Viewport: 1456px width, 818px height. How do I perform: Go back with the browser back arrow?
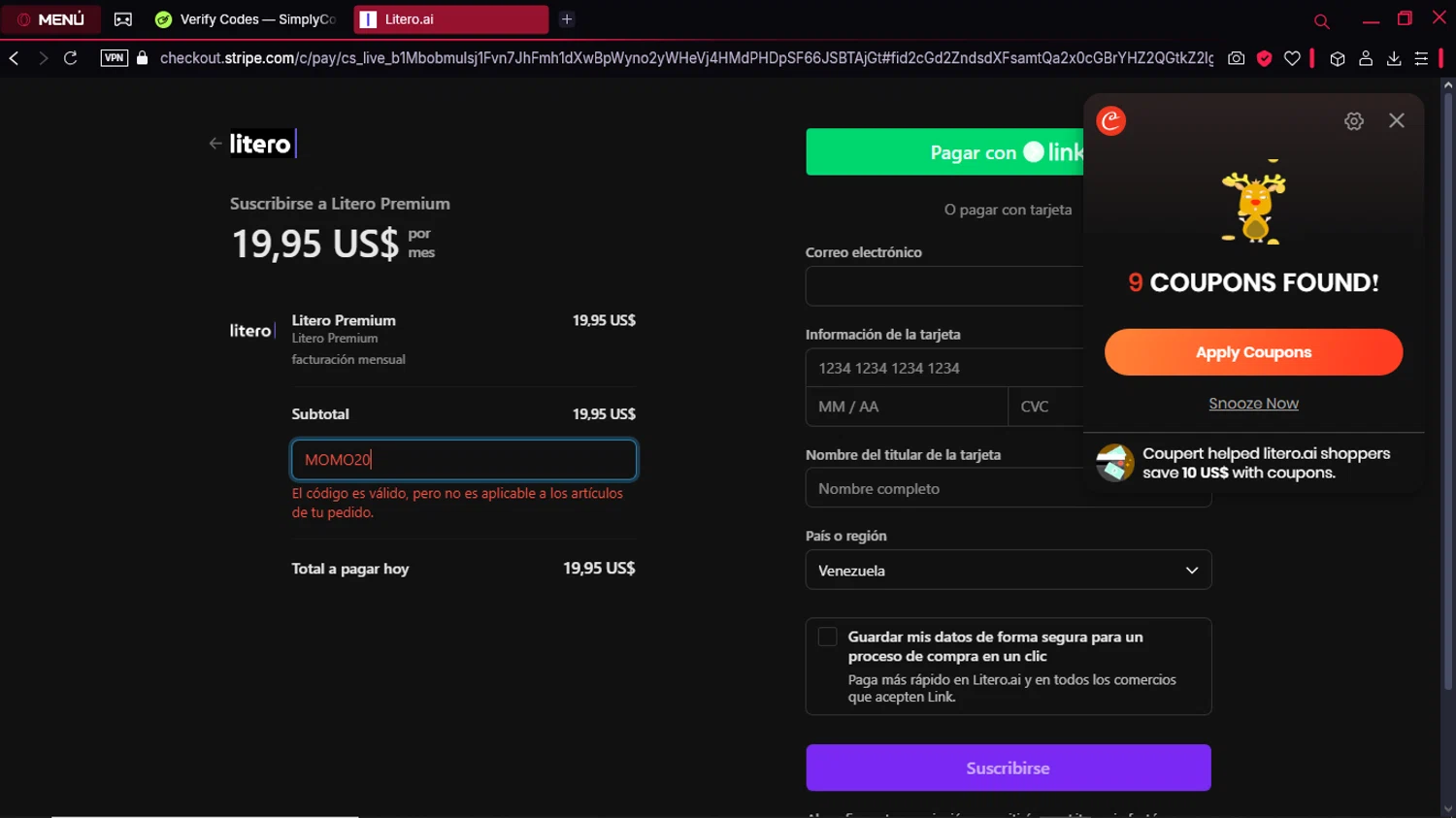pos(14,58)
